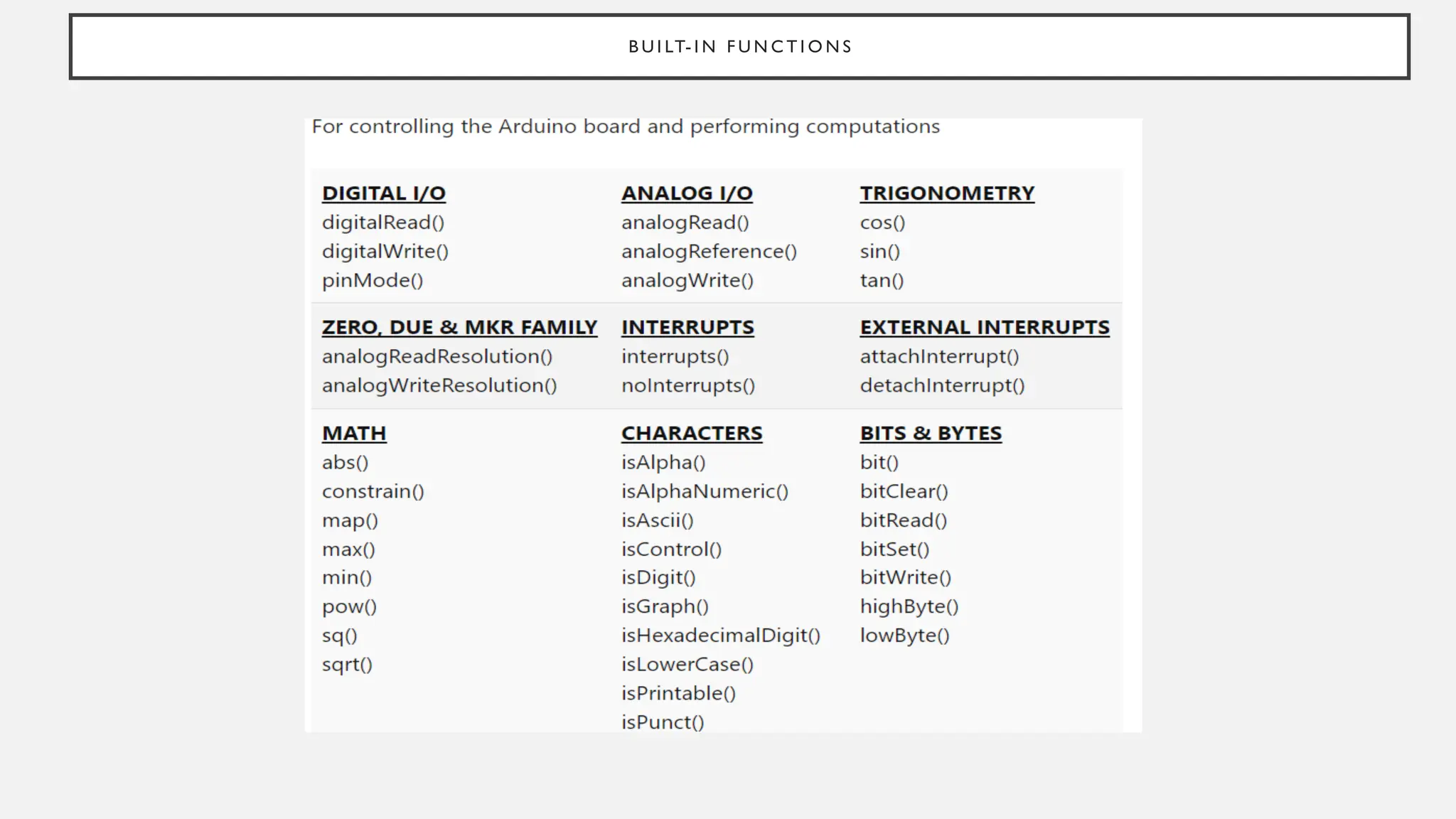Click the ANALOG I/O heading

tap(687, 193)
